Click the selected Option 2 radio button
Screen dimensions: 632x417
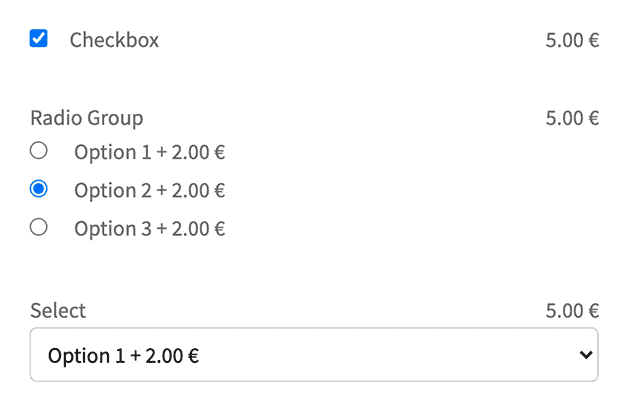click(39, 189)
